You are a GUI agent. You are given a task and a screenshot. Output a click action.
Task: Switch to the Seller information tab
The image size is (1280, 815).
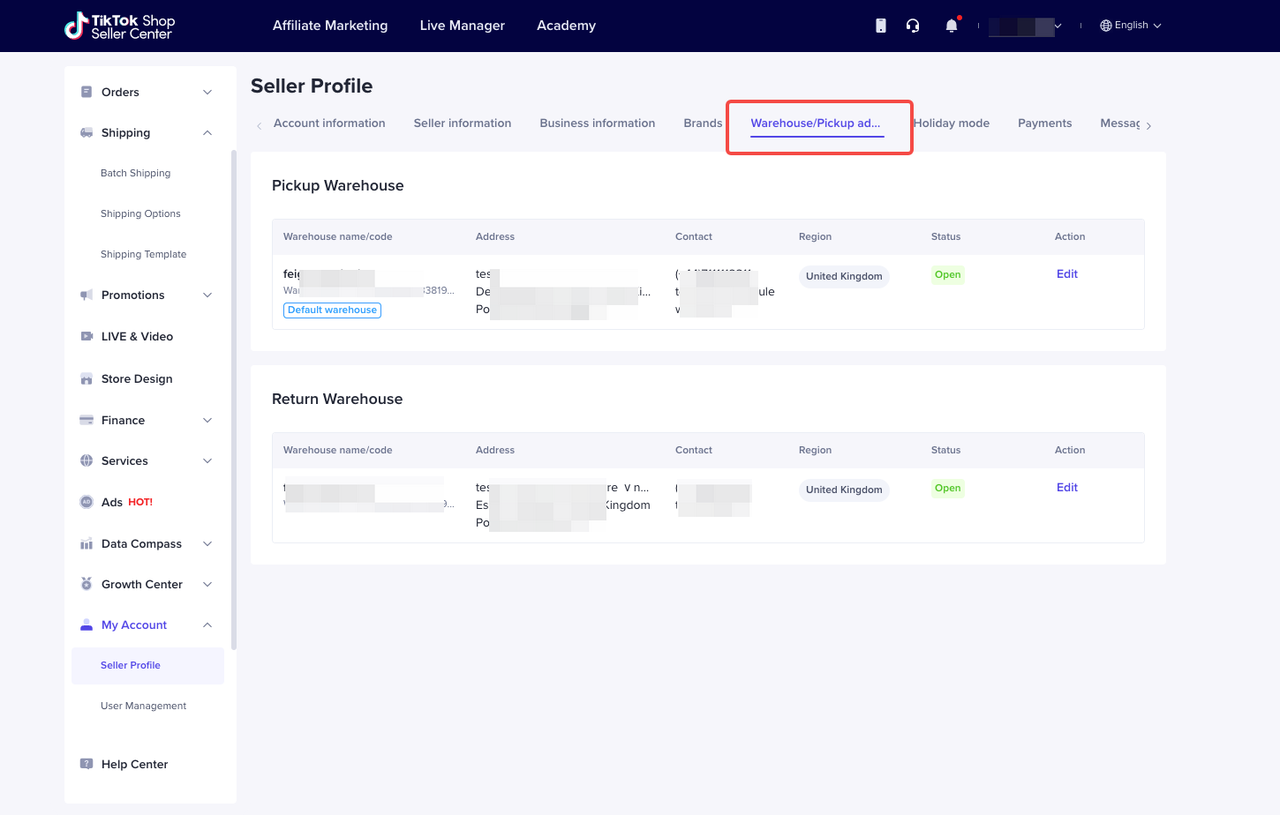462,123
